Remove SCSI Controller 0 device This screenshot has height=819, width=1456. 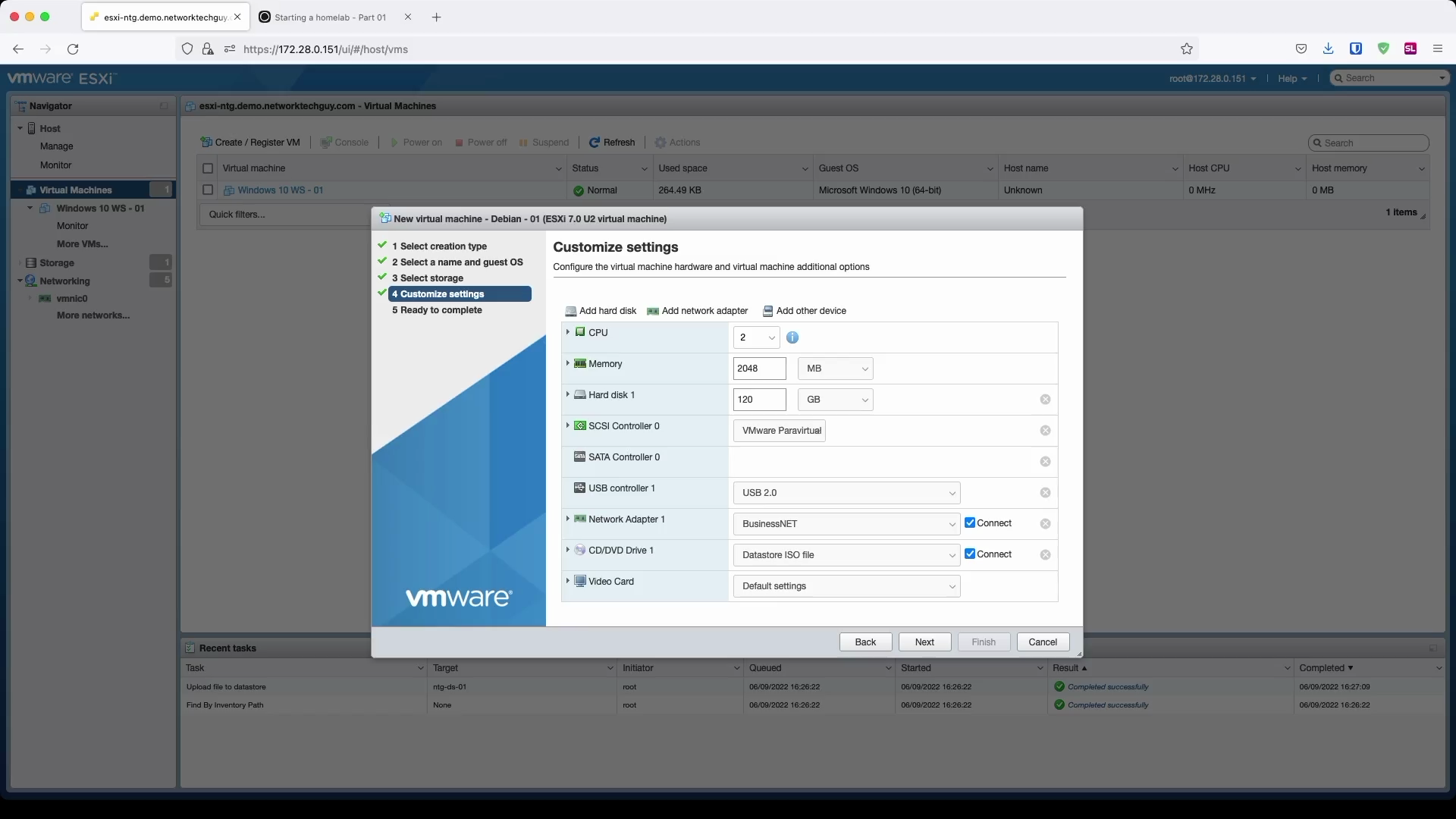1045,431
